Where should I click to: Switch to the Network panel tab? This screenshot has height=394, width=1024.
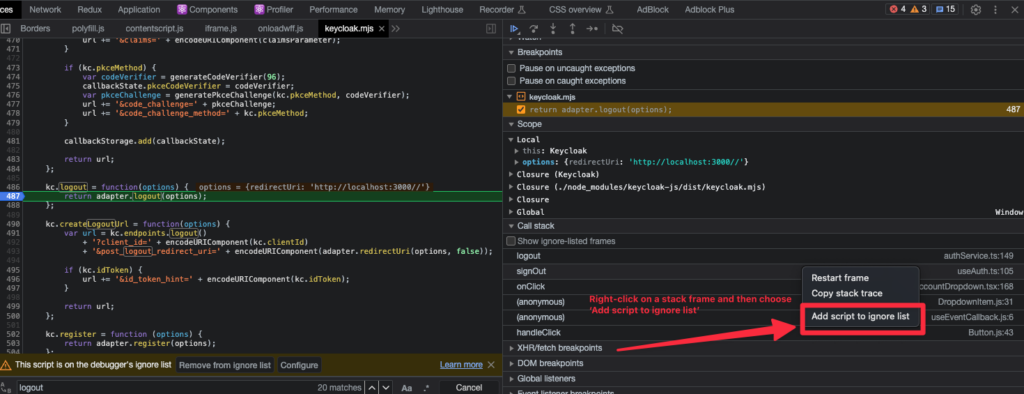[45, 9]
